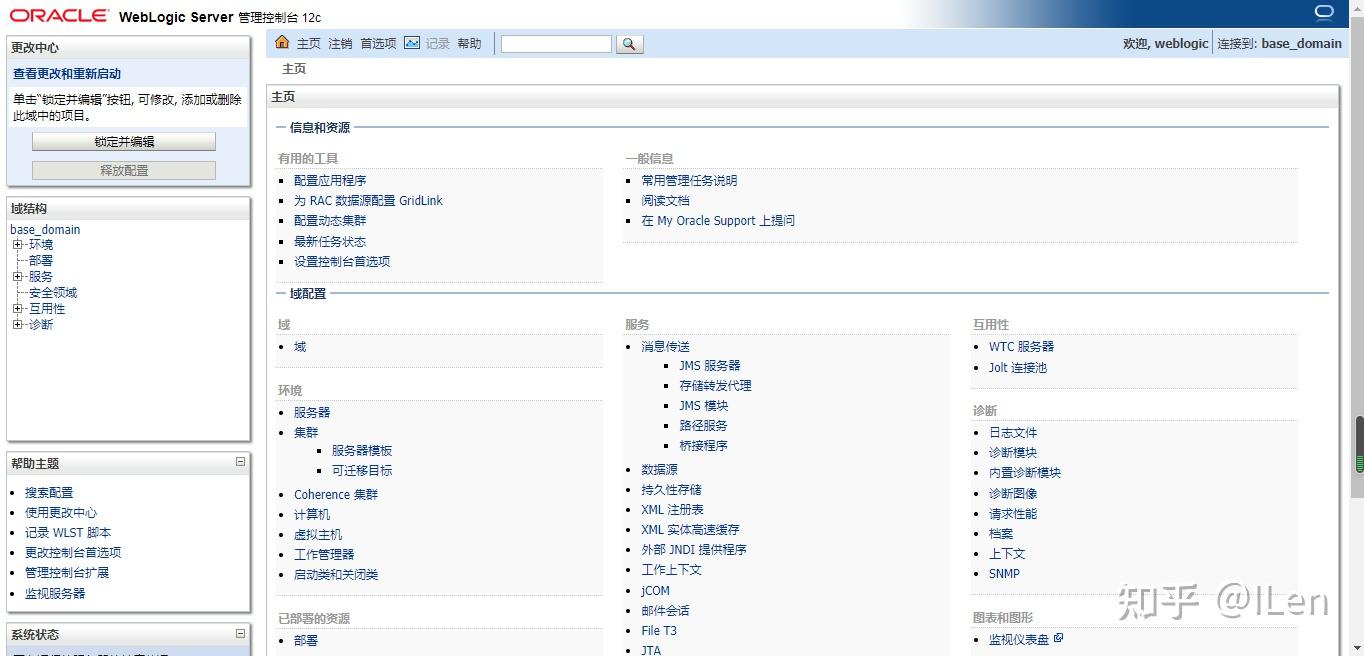Collapse the 帮助主题 panel

click(x=240, y=462)
